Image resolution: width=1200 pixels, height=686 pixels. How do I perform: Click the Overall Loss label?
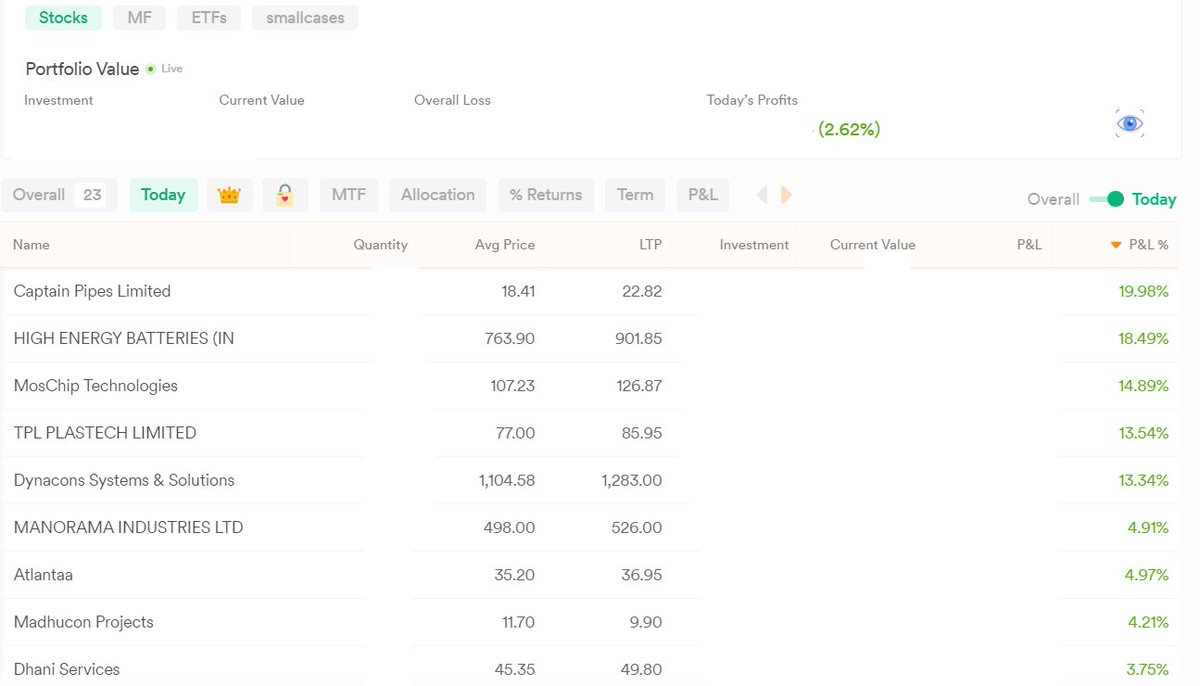[452, 100]
